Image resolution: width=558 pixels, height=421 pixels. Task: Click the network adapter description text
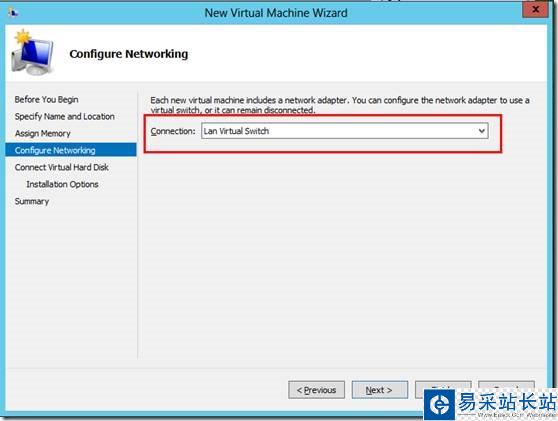coord(340,105)
